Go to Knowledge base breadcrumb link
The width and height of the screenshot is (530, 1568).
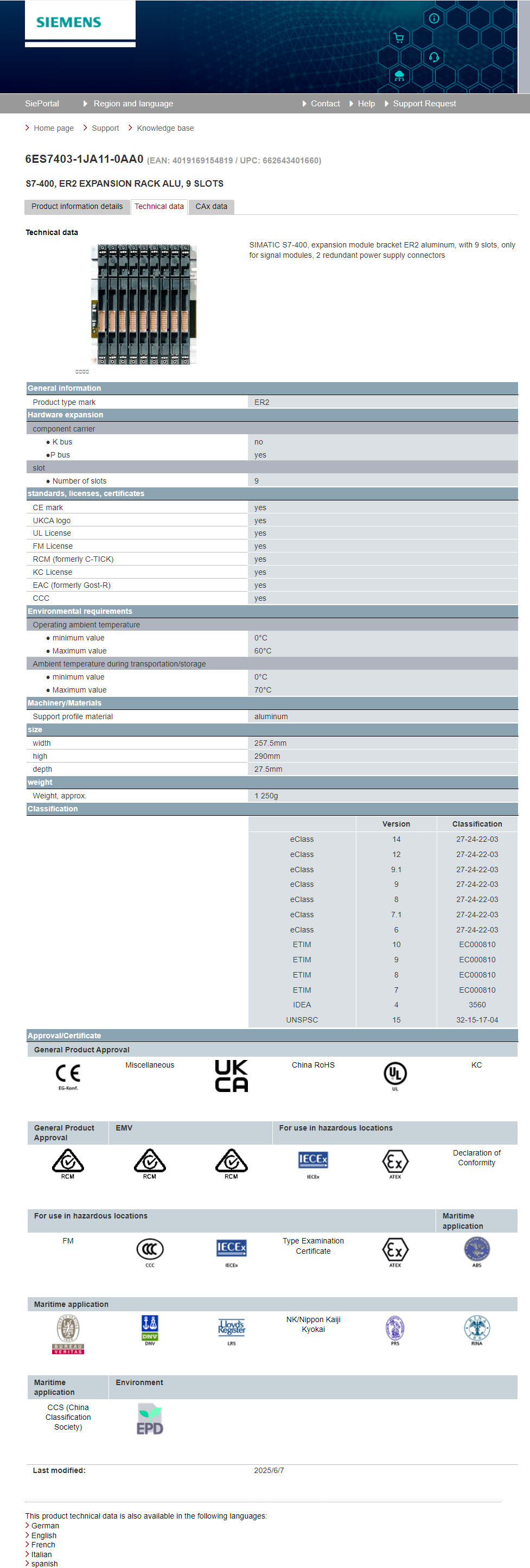(x=165, y=129)
